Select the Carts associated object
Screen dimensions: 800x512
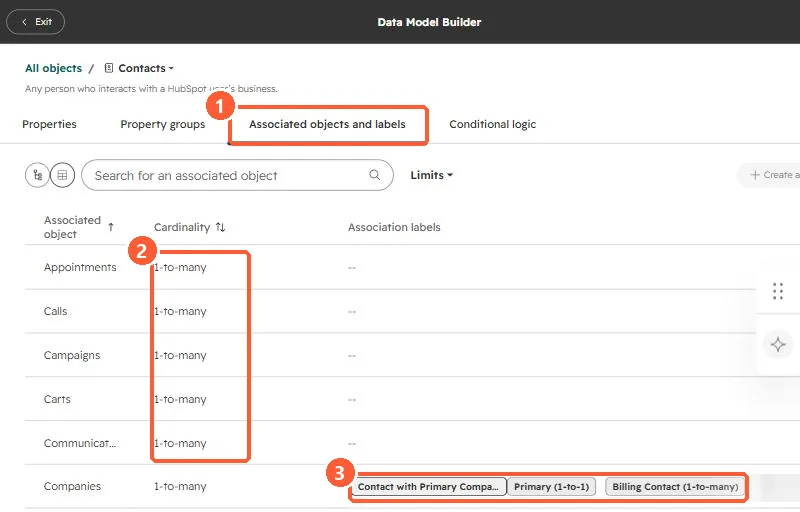[57, 399]
